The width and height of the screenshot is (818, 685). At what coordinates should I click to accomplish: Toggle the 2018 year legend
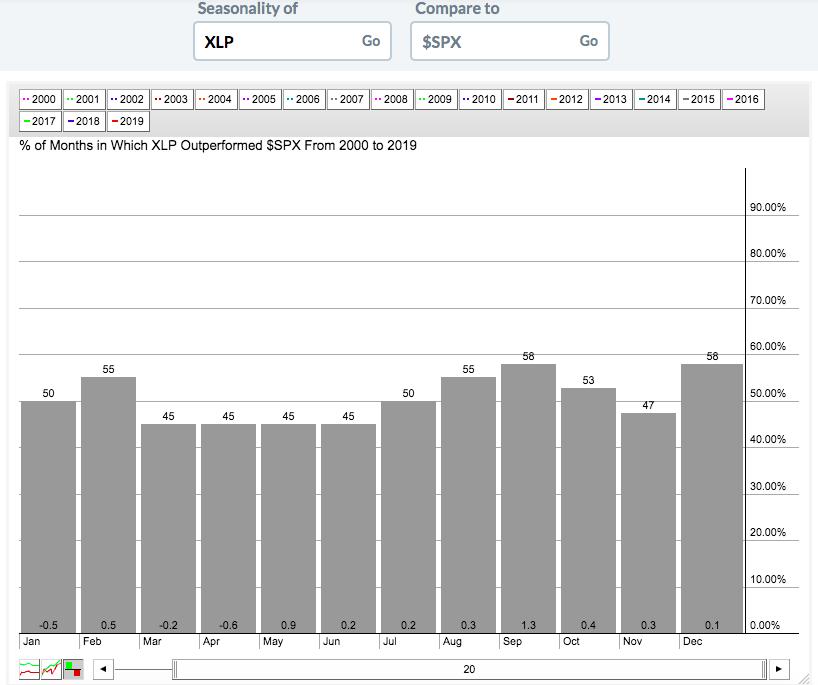[84, 121]
